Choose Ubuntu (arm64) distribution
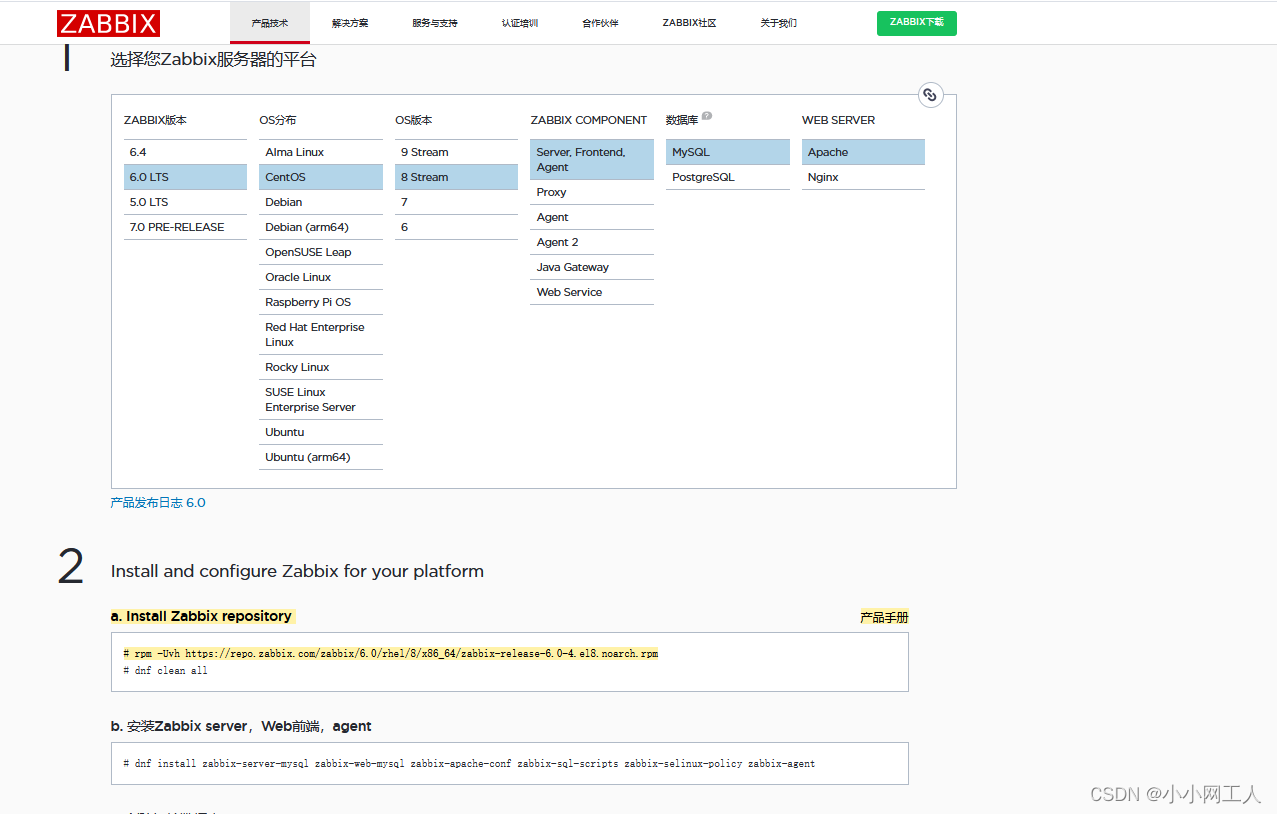1277x814 pixels. click(321, 457)
